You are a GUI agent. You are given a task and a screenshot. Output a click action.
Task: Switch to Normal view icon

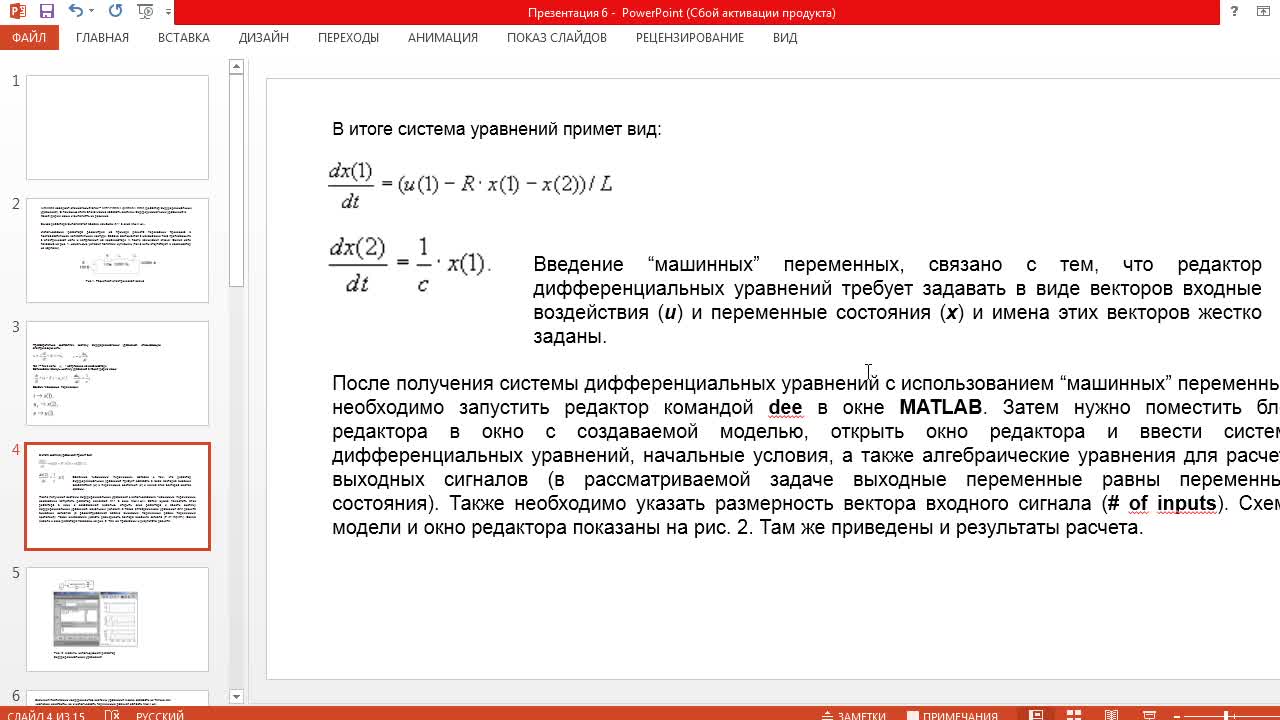pyautogui.click(x=1036, y=715)
